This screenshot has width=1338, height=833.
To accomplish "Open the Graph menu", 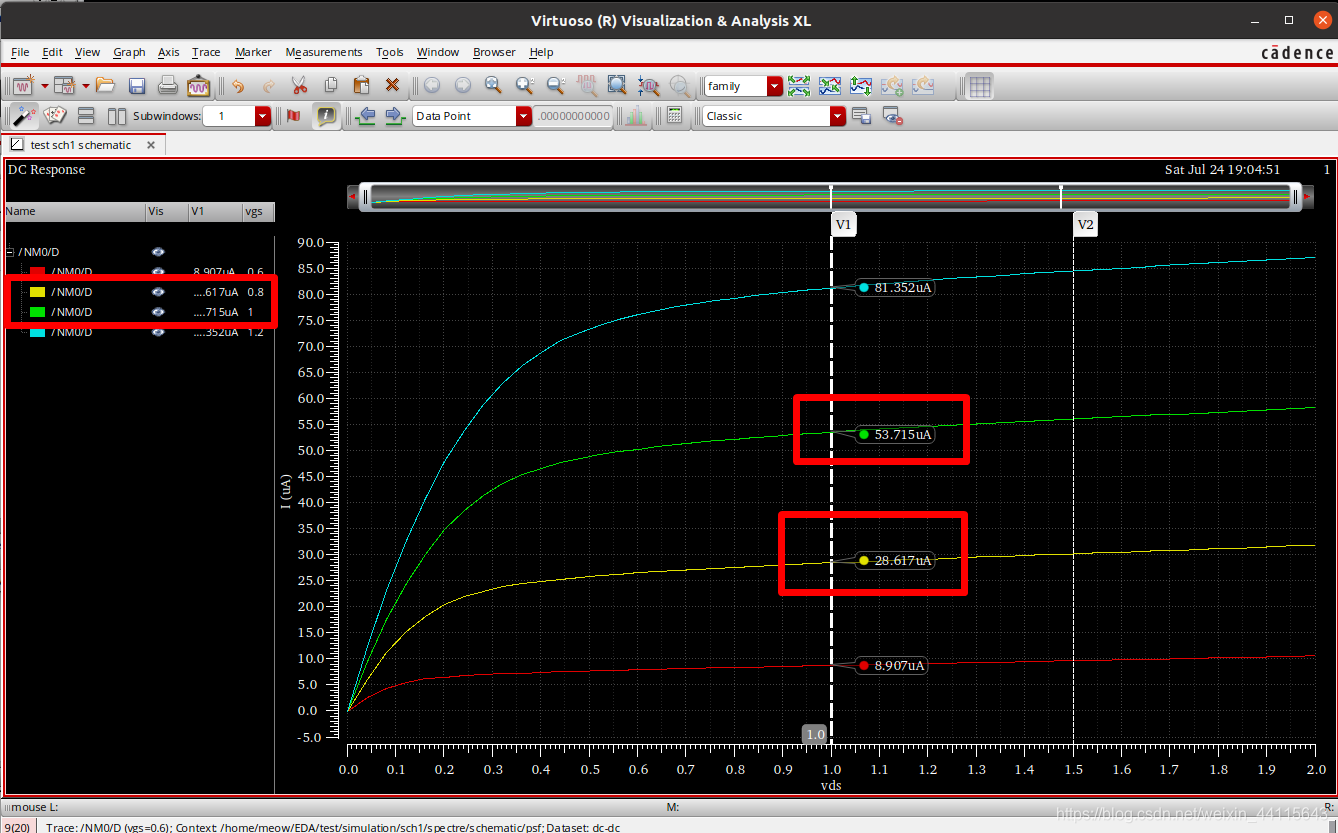I will pos(129,52).
